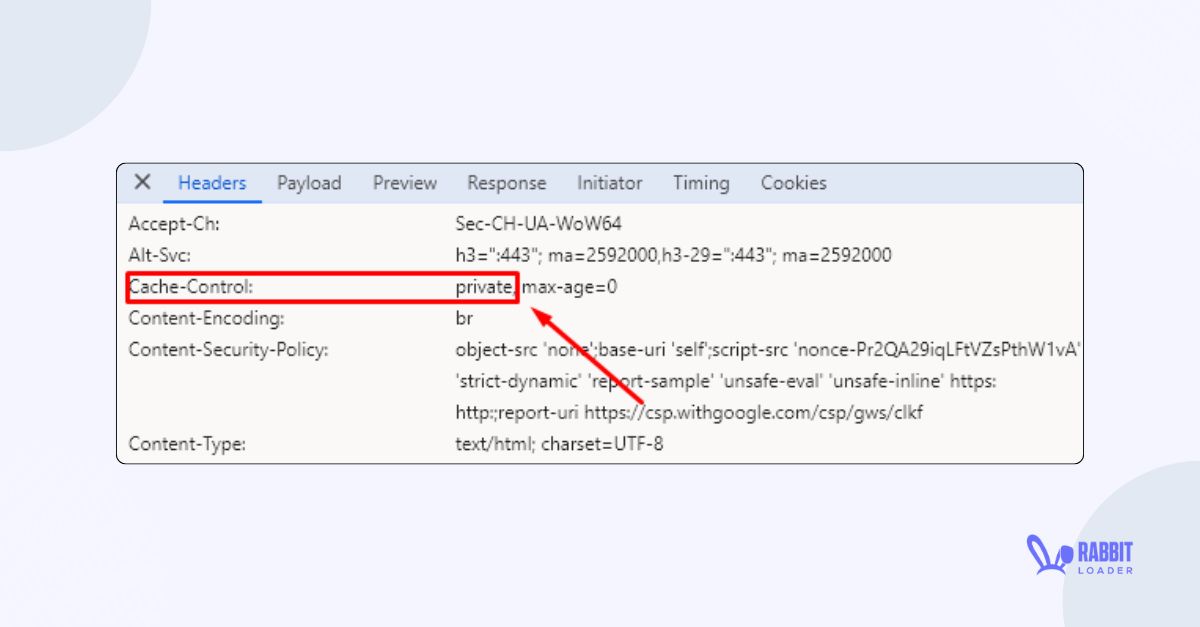Select the max-age=0 directive text
1200x627 pixels.
[571, 287]
